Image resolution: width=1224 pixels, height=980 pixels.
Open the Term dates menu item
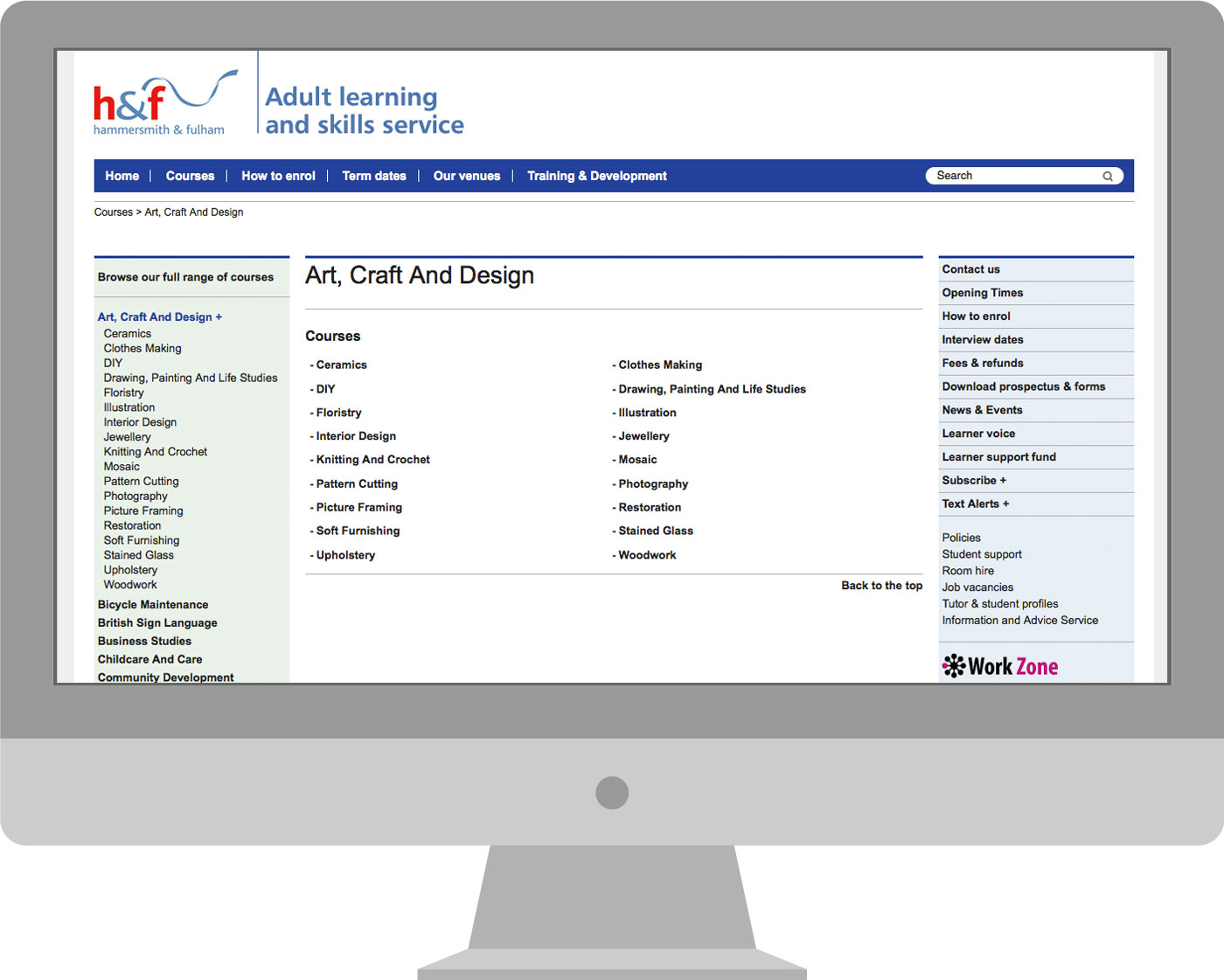(374, 176)
